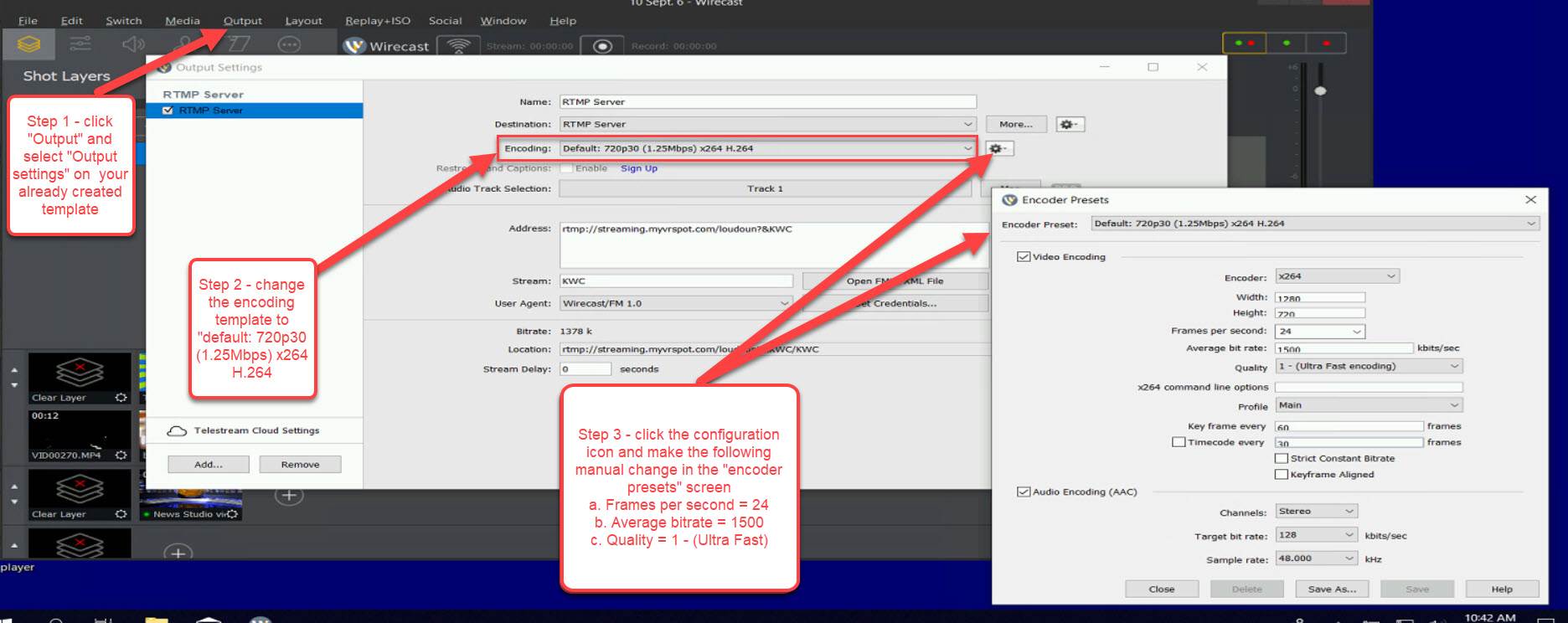This screenshot has height=623, width=1568.
Task: Open the VID00270.MP4 shot settings gear
Action: point(121,455)
